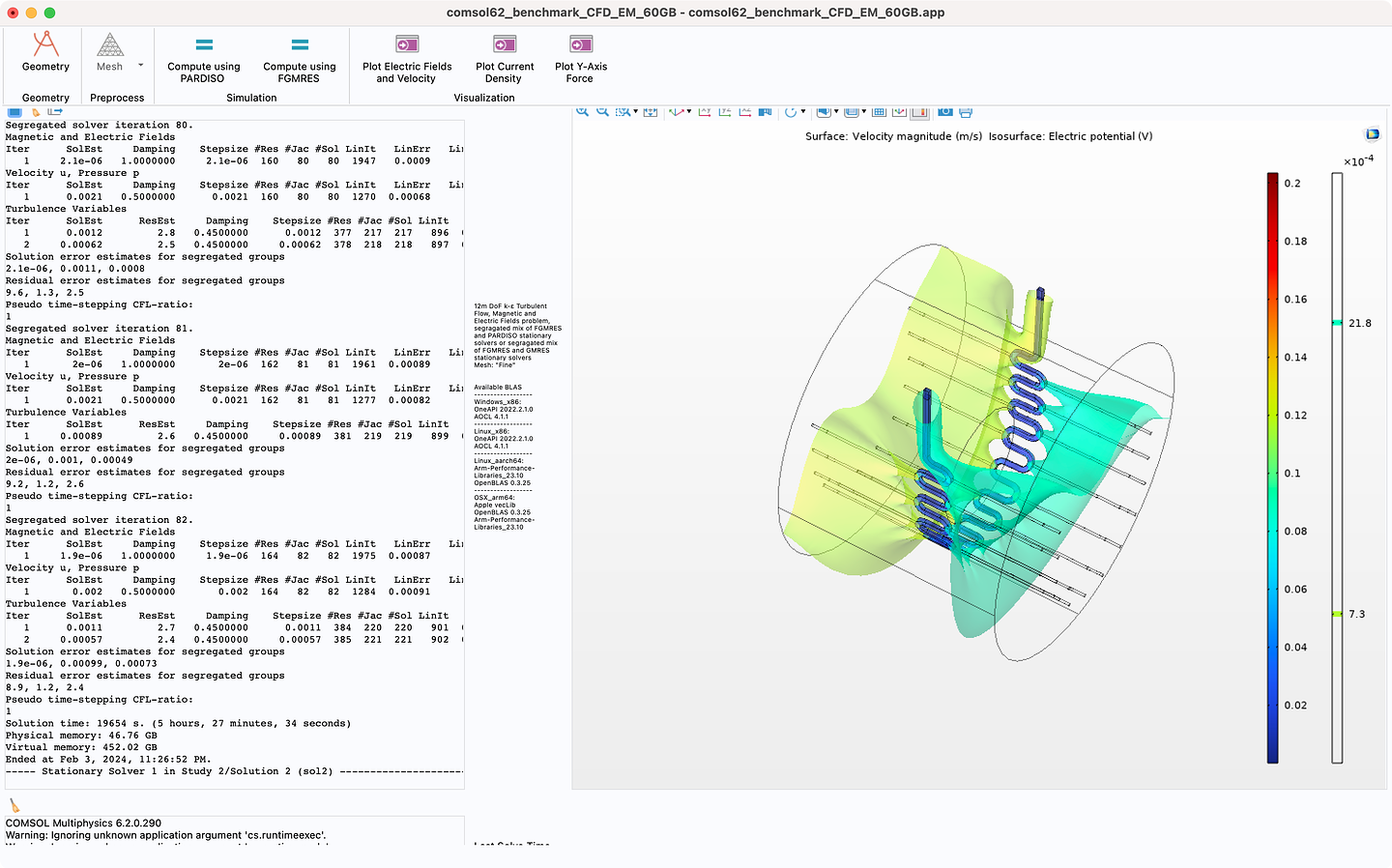Open the Go to Default View dropdown arrow

tap(687, 112)
